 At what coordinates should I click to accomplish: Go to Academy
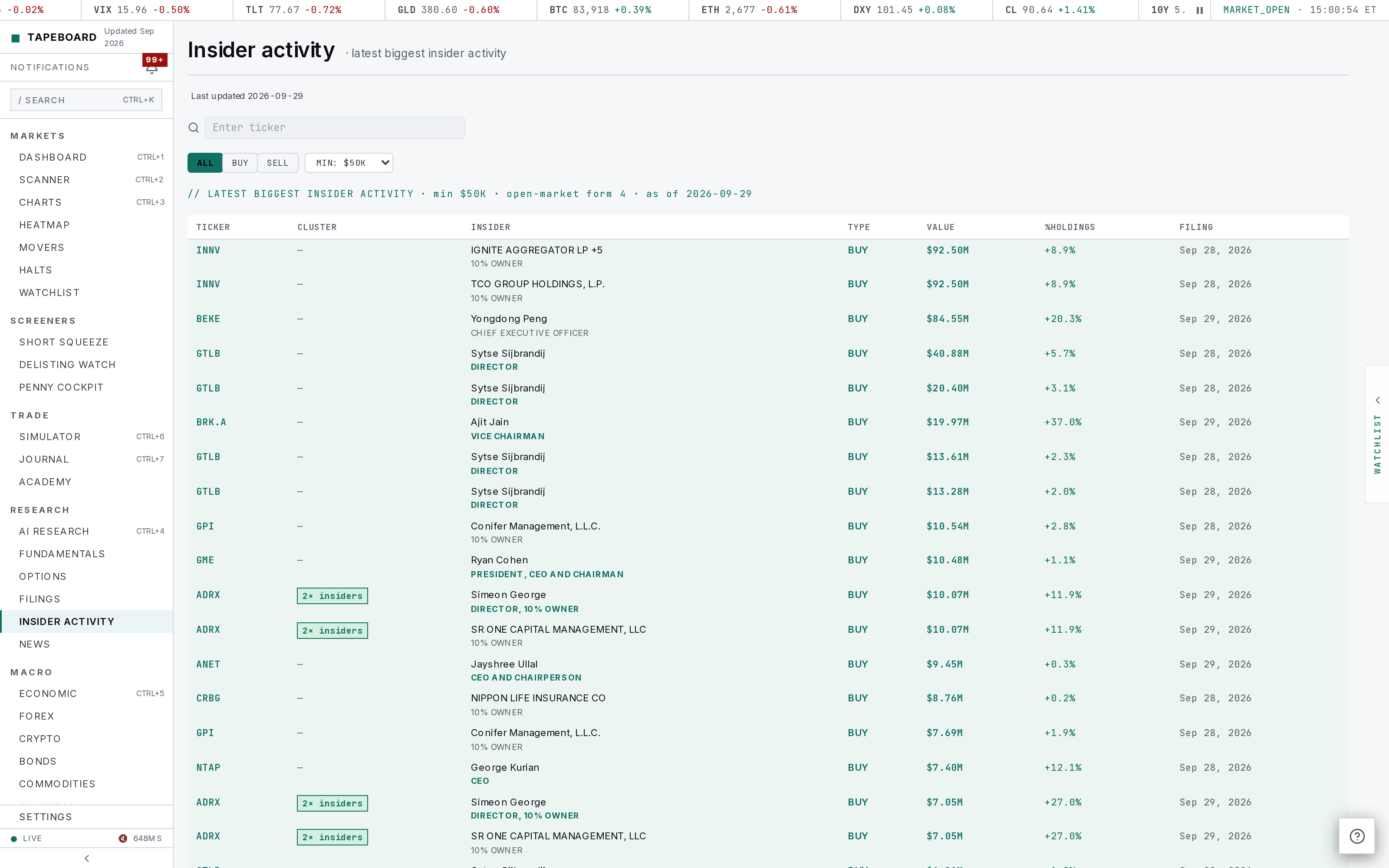click(x=86, y=482)
